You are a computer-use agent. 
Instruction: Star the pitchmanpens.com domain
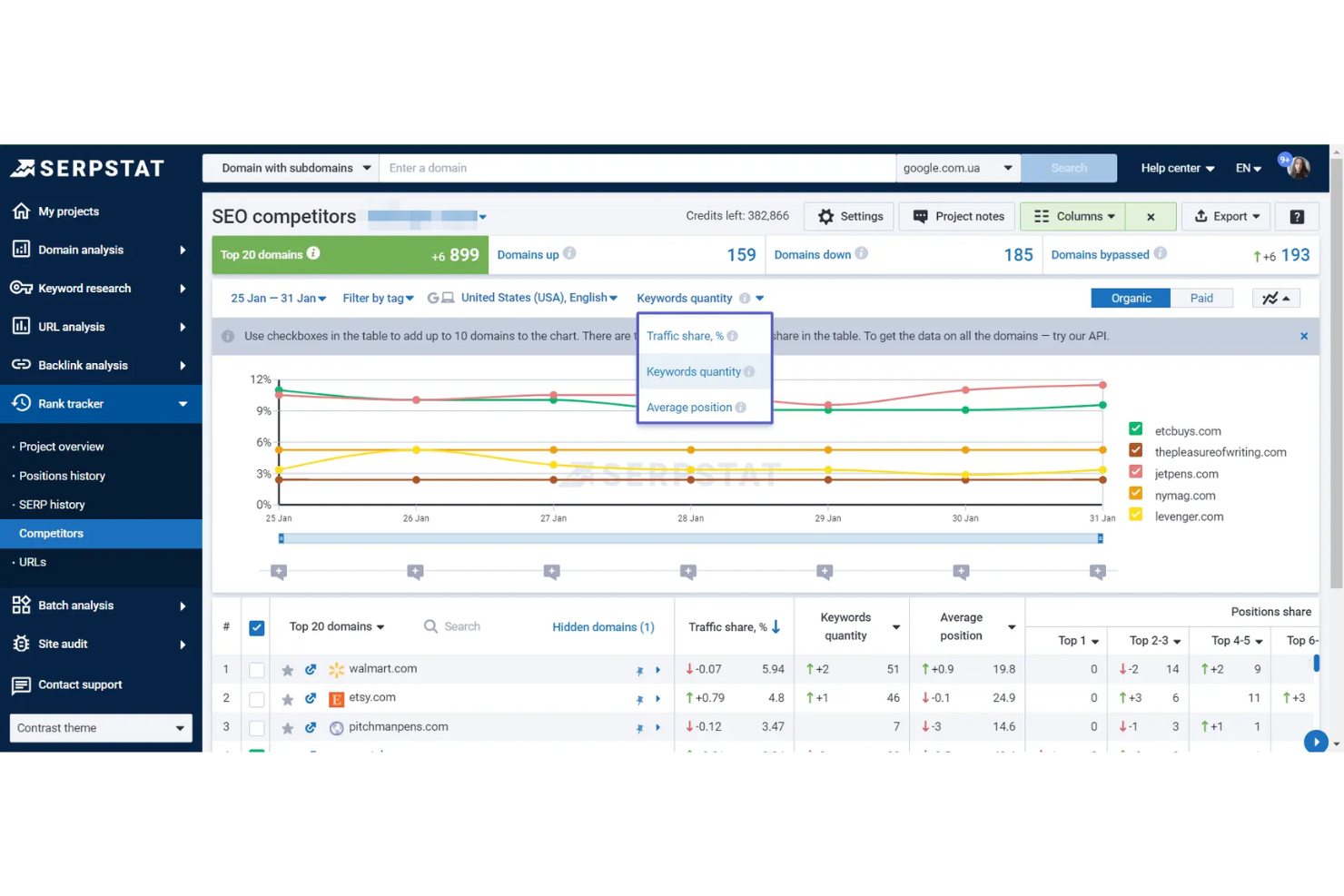[x=288, y=727]
